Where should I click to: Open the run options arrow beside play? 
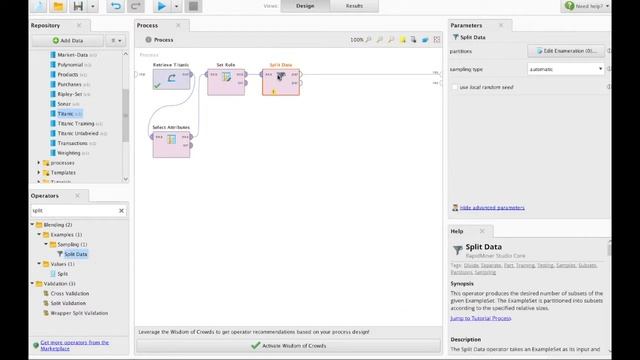click(176, 7)
